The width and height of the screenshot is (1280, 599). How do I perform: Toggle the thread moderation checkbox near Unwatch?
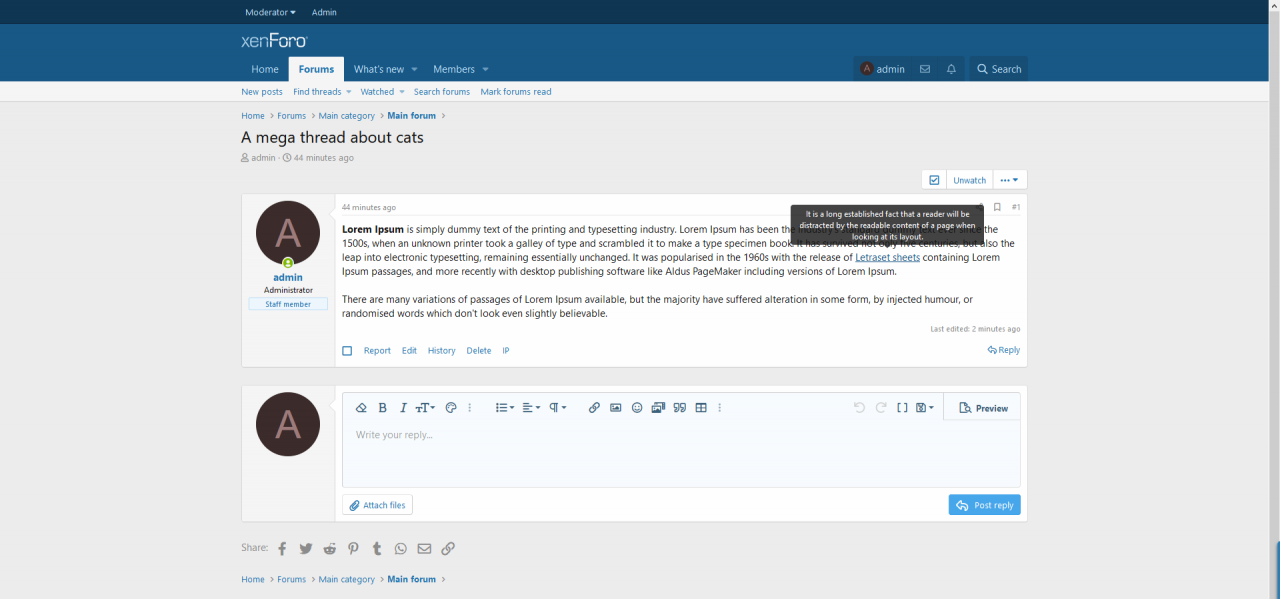(x=934, y=180)
